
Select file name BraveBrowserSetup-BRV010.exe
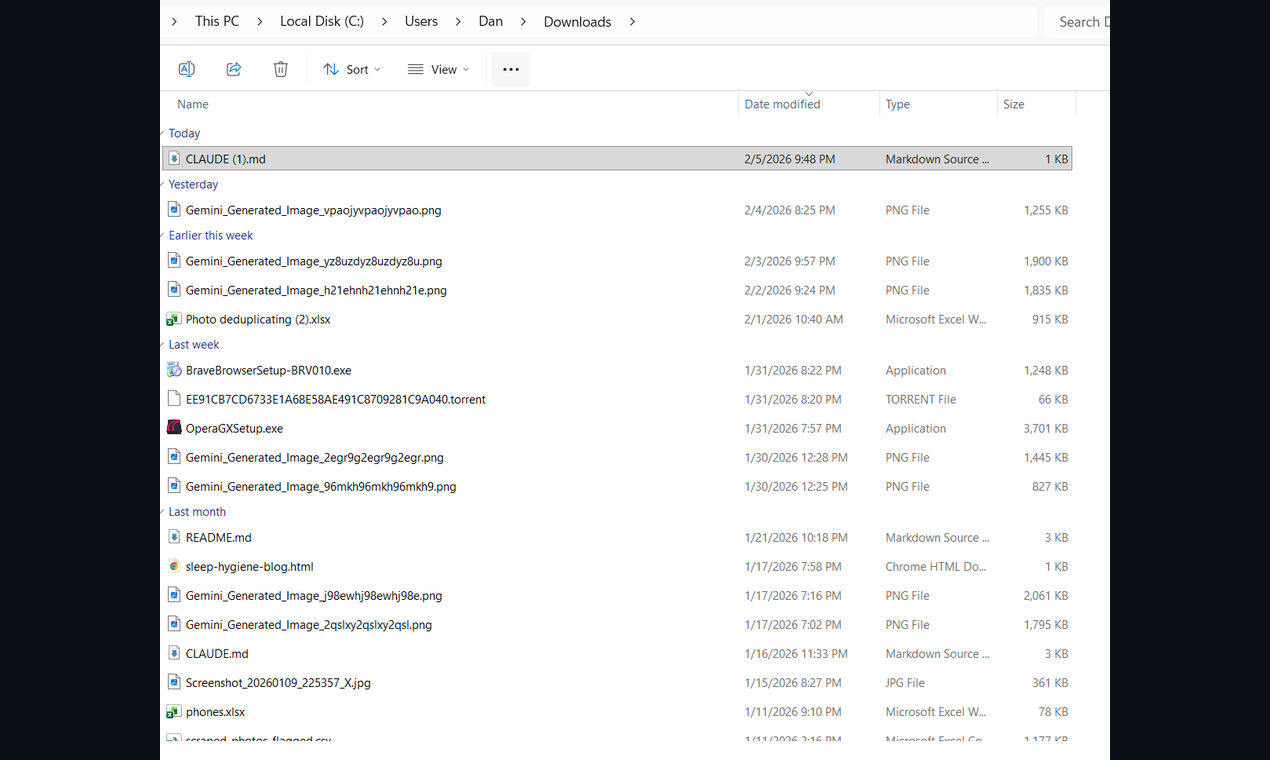coord(268,370)
